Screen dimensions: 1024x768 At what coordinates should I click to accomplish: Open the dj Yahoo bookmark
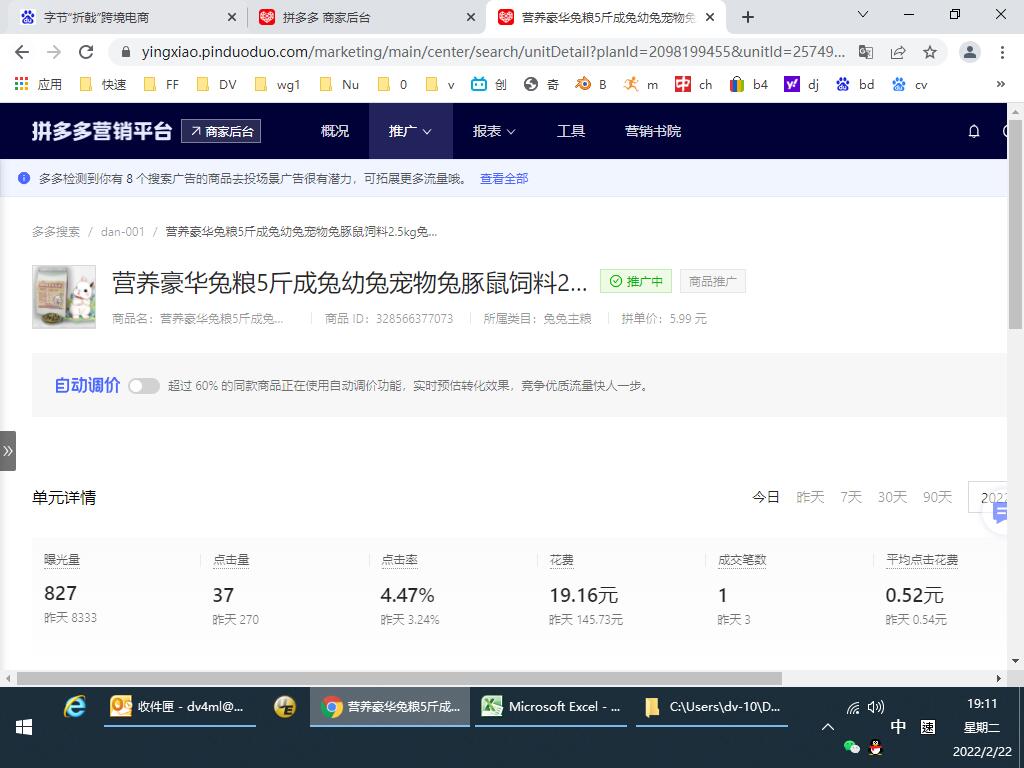801,84
